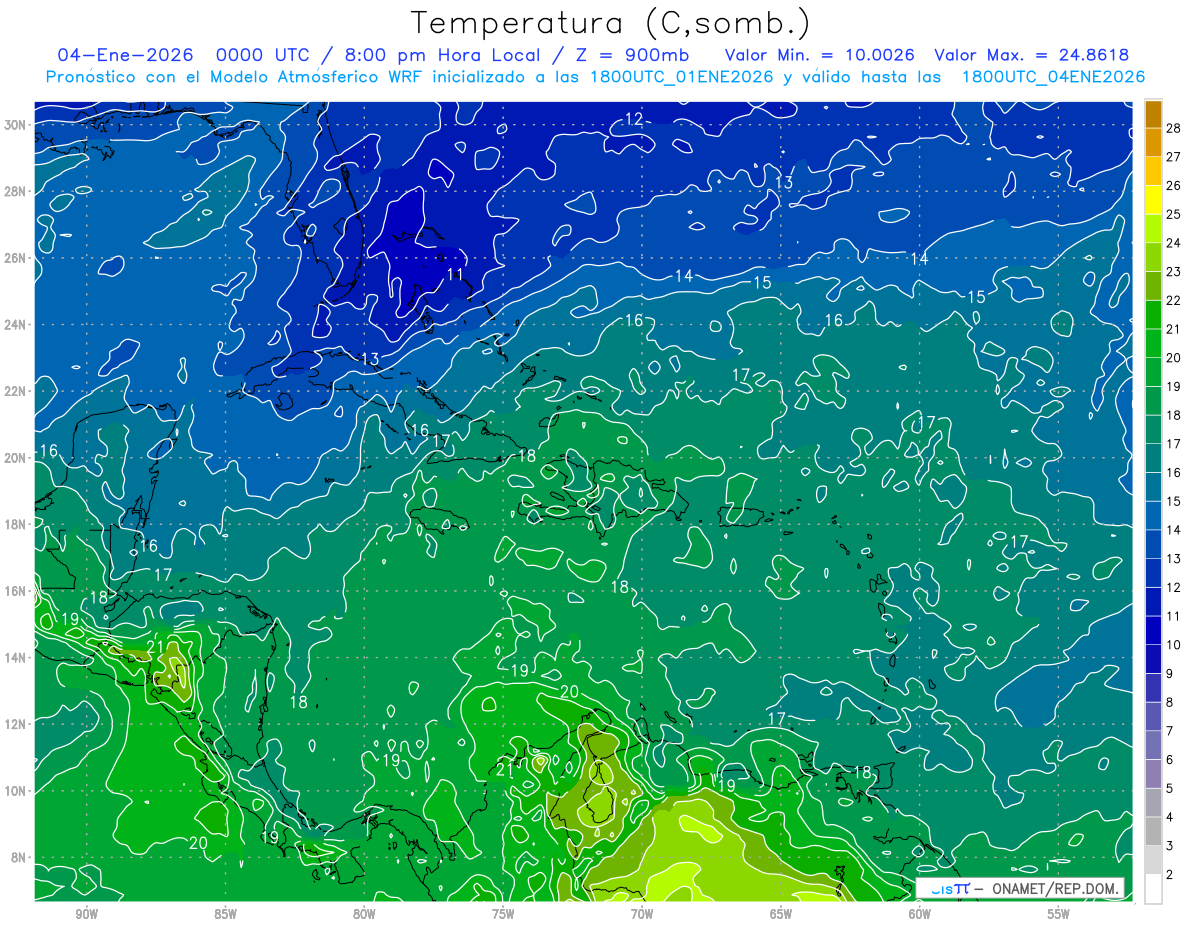Click color scale label 28
The image size is (1200, 927).
point(1174,128)
